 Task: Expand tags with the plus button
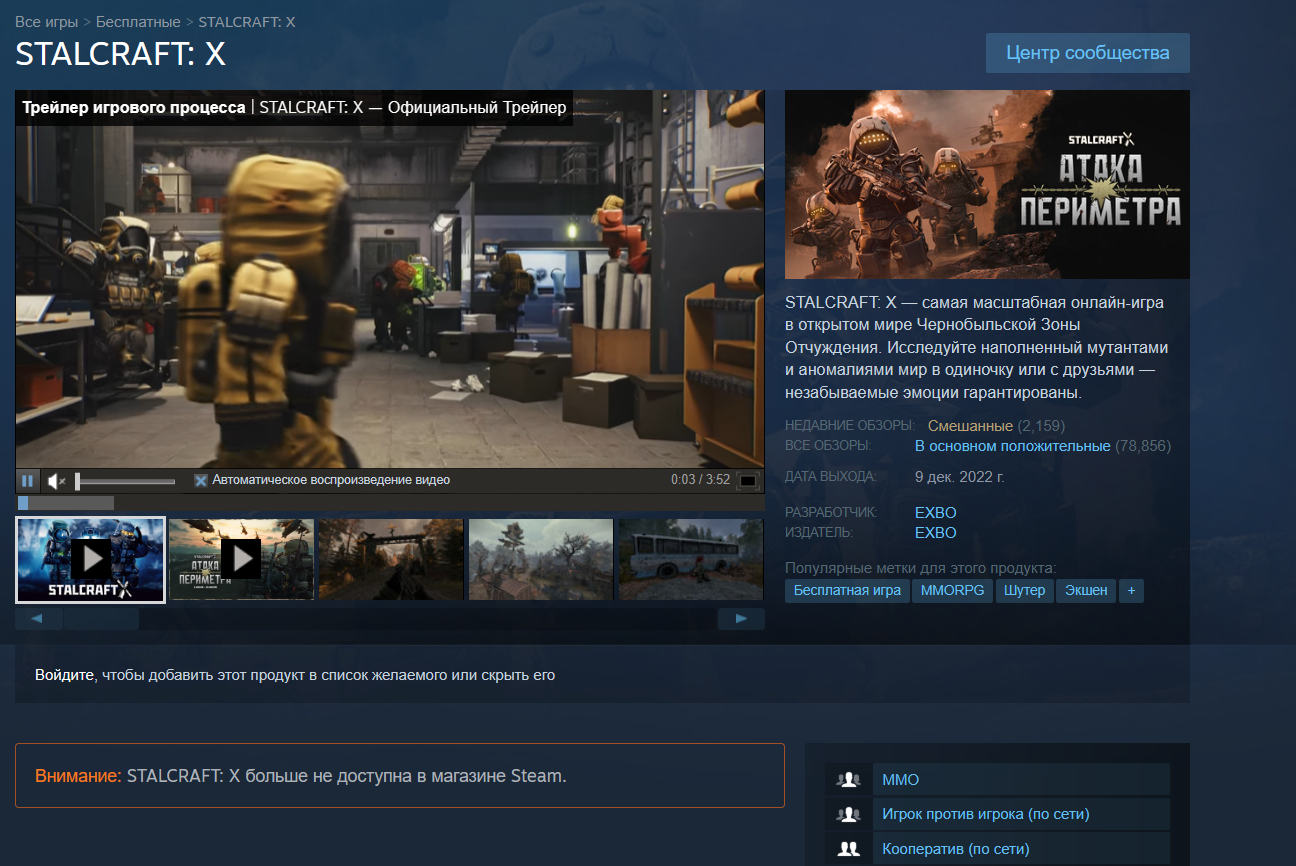coord(1131,591)
